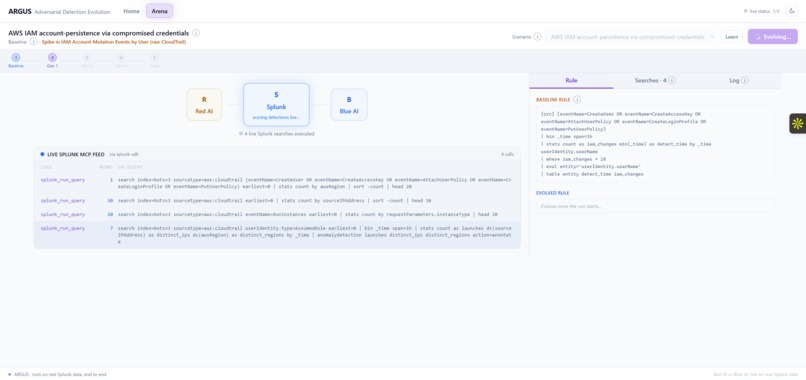
Task: Select the Red AI node card
Action: [204, 104]
